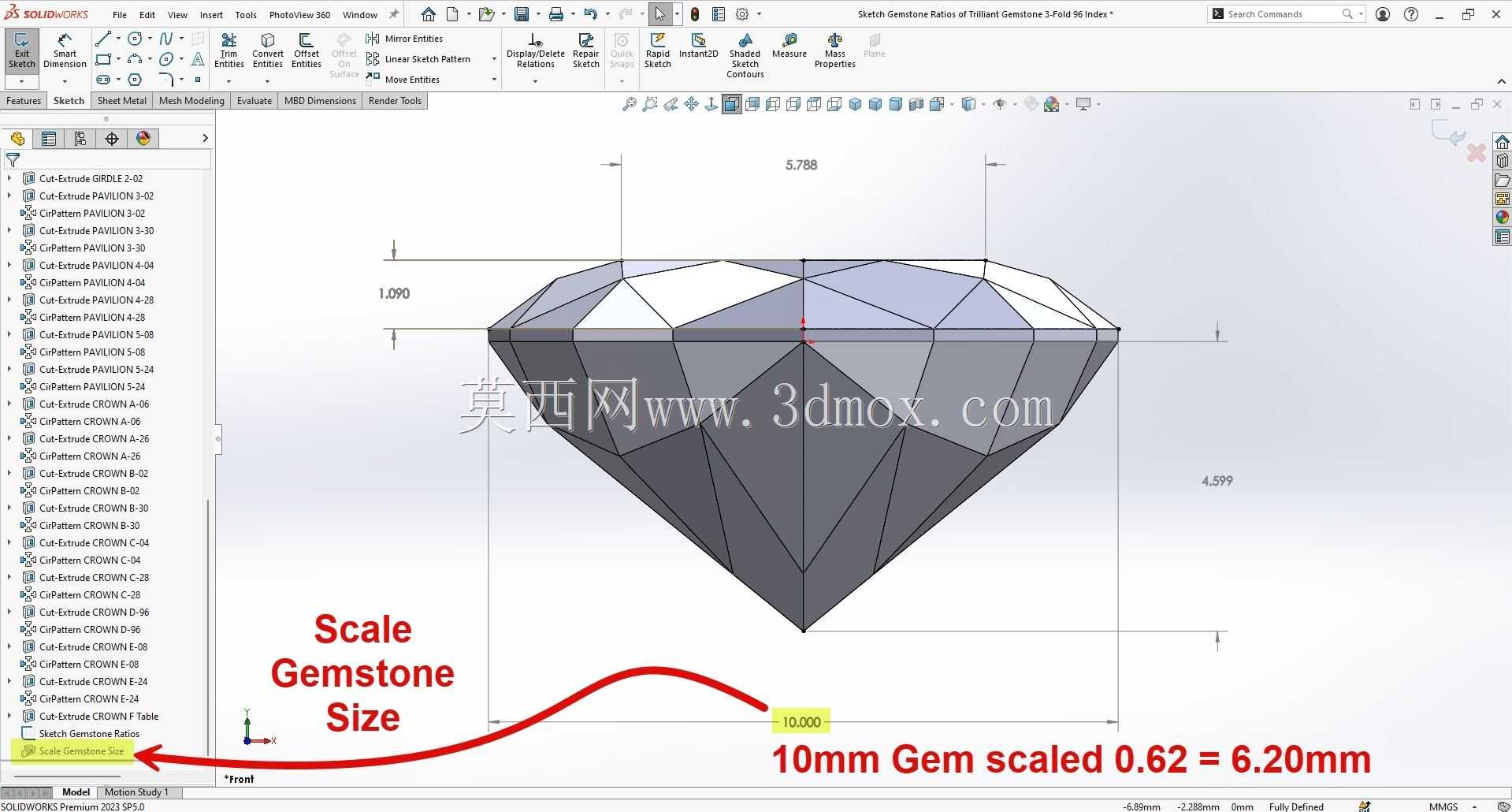Switch to the Motion Study 1 tab
1512x812 pixels.
click(x=136, y=792)
